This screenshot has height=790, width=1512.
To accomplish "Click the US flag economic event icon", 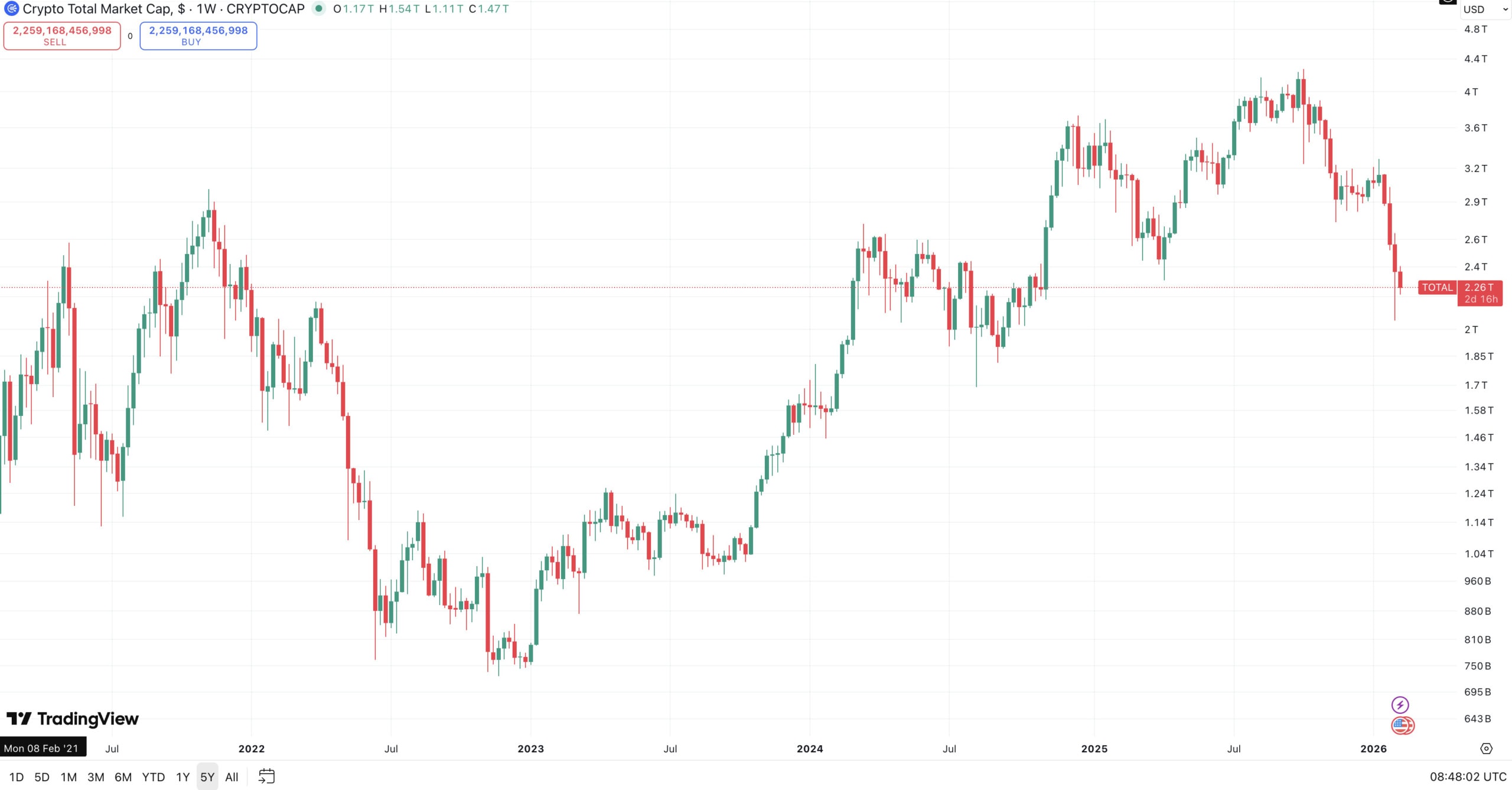I will pos(1402,725).
